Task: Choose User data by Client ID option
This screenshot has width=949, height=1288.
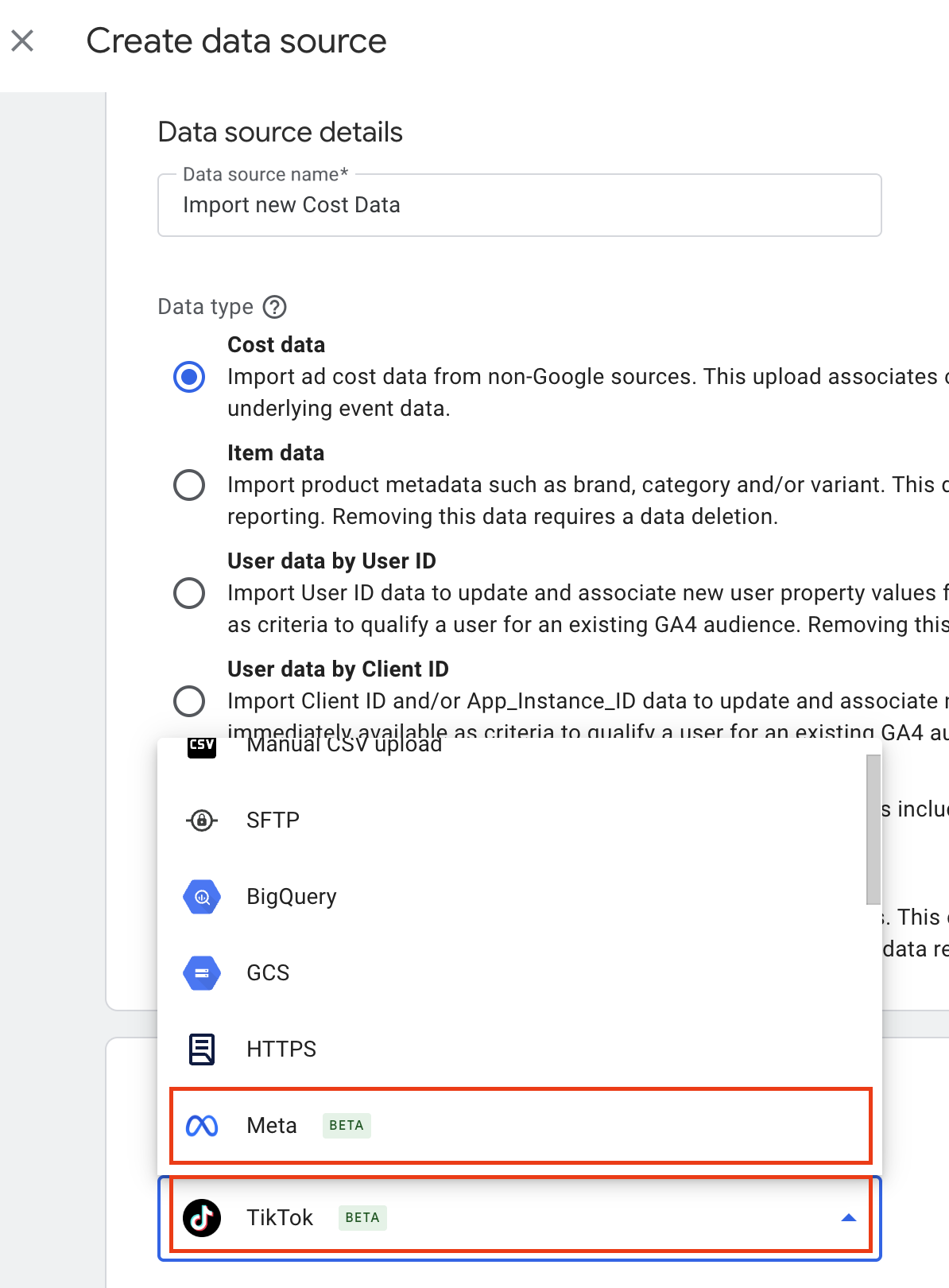Action: click(189, 701)
